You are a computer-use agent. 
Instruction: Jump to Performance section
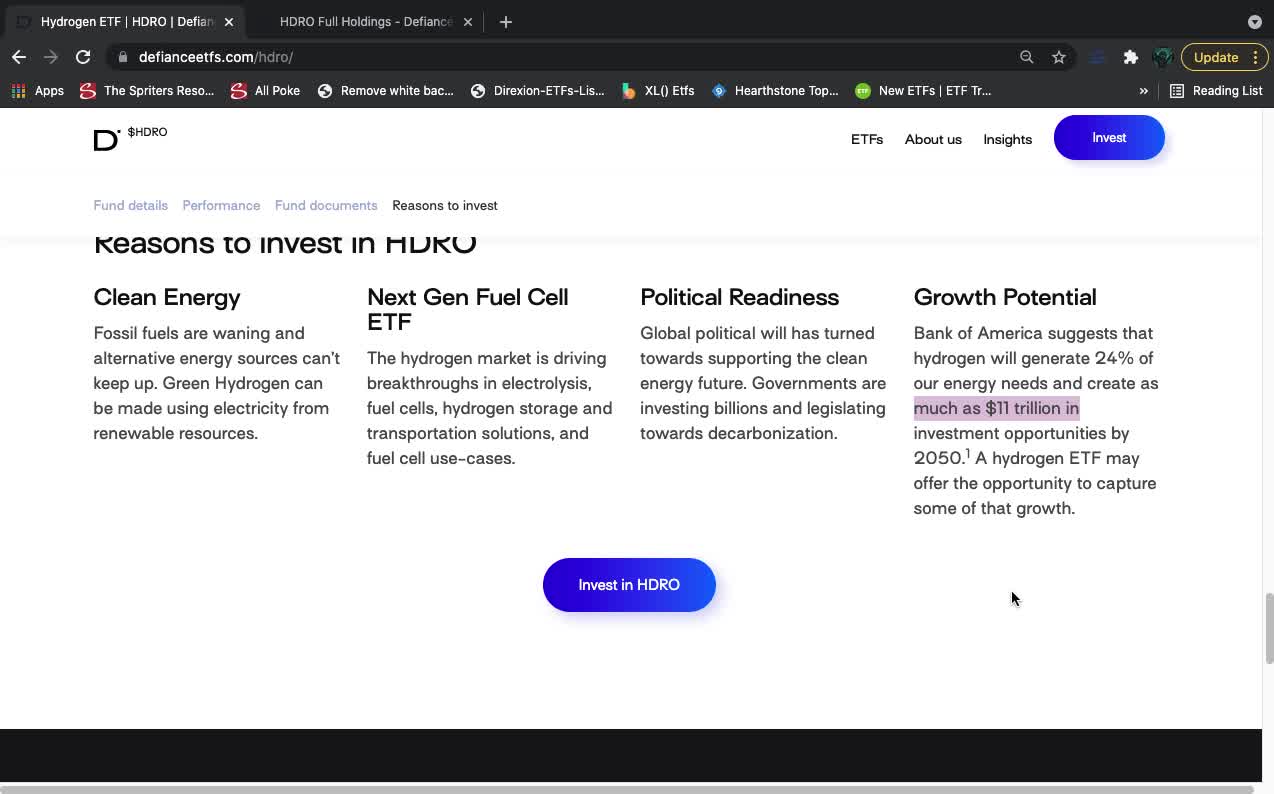221,205
